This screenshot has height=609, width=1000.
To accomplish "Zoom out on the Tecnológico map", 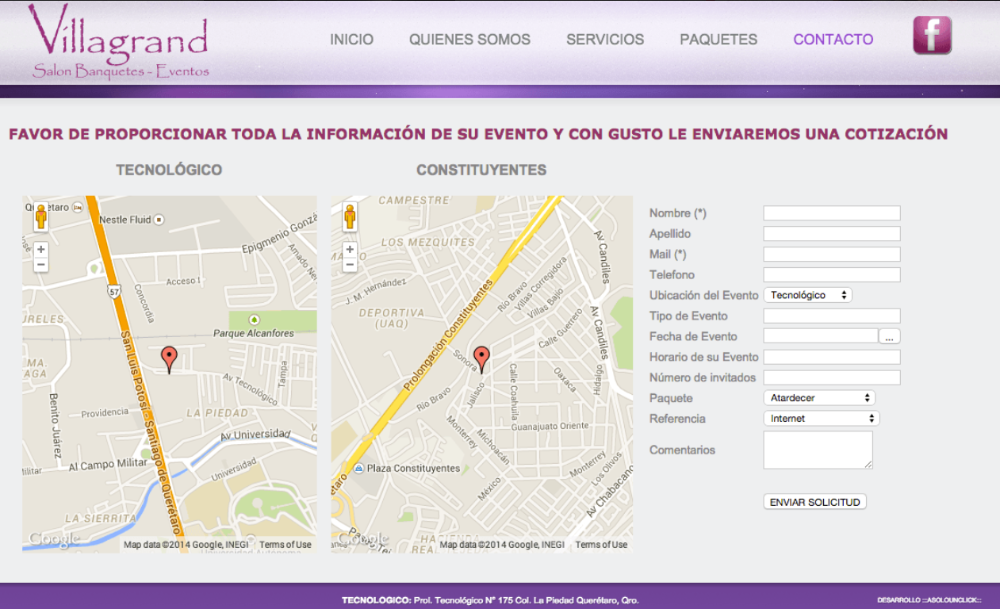I will pyautogui.click(x=41, y=265).
